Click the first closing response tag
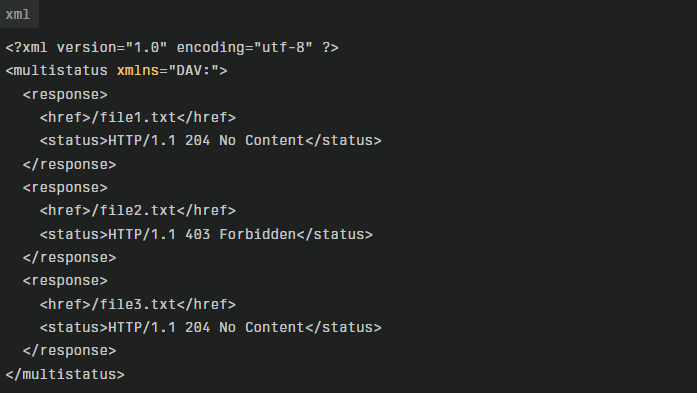697x393 pixels. 69,165
